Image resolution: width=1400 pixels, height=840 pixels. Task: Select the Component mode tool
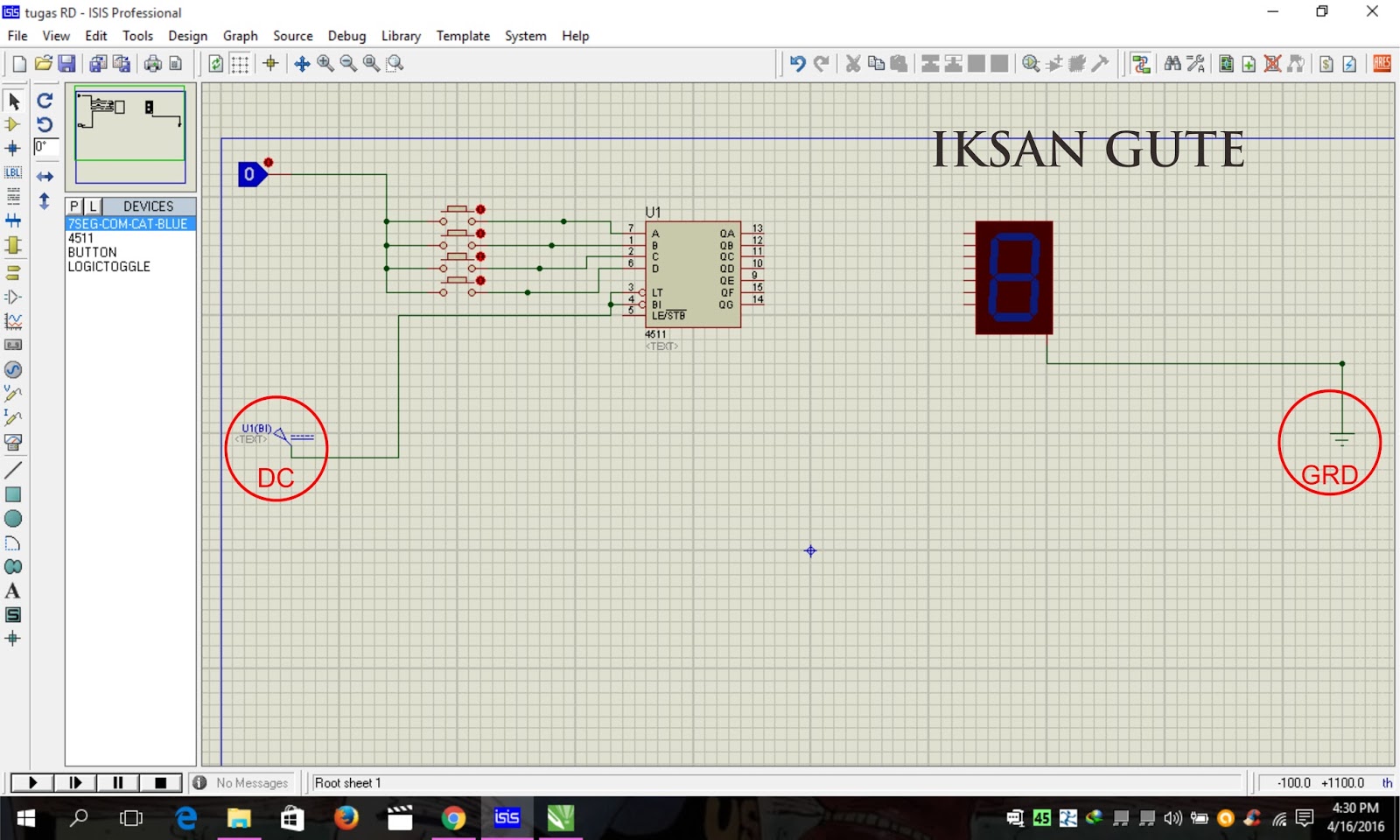tap(13, 124)
